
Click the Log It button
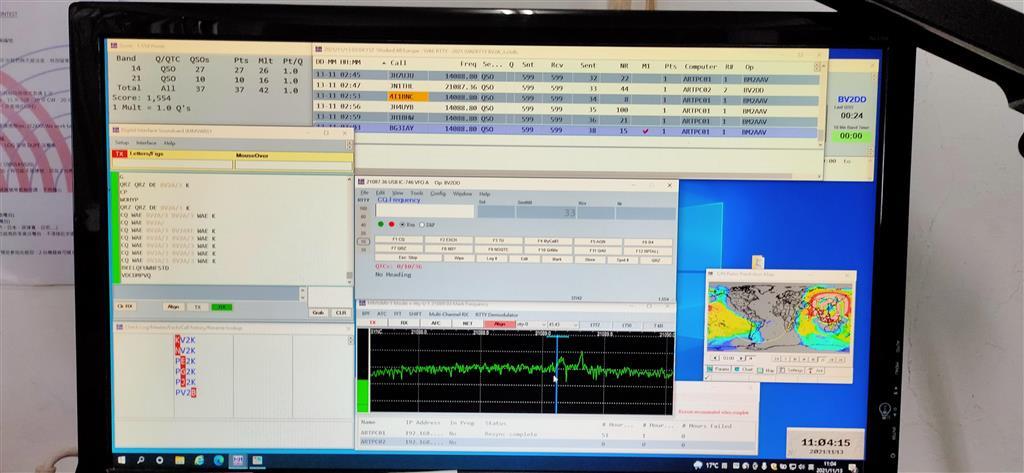[x=492, y=259]
